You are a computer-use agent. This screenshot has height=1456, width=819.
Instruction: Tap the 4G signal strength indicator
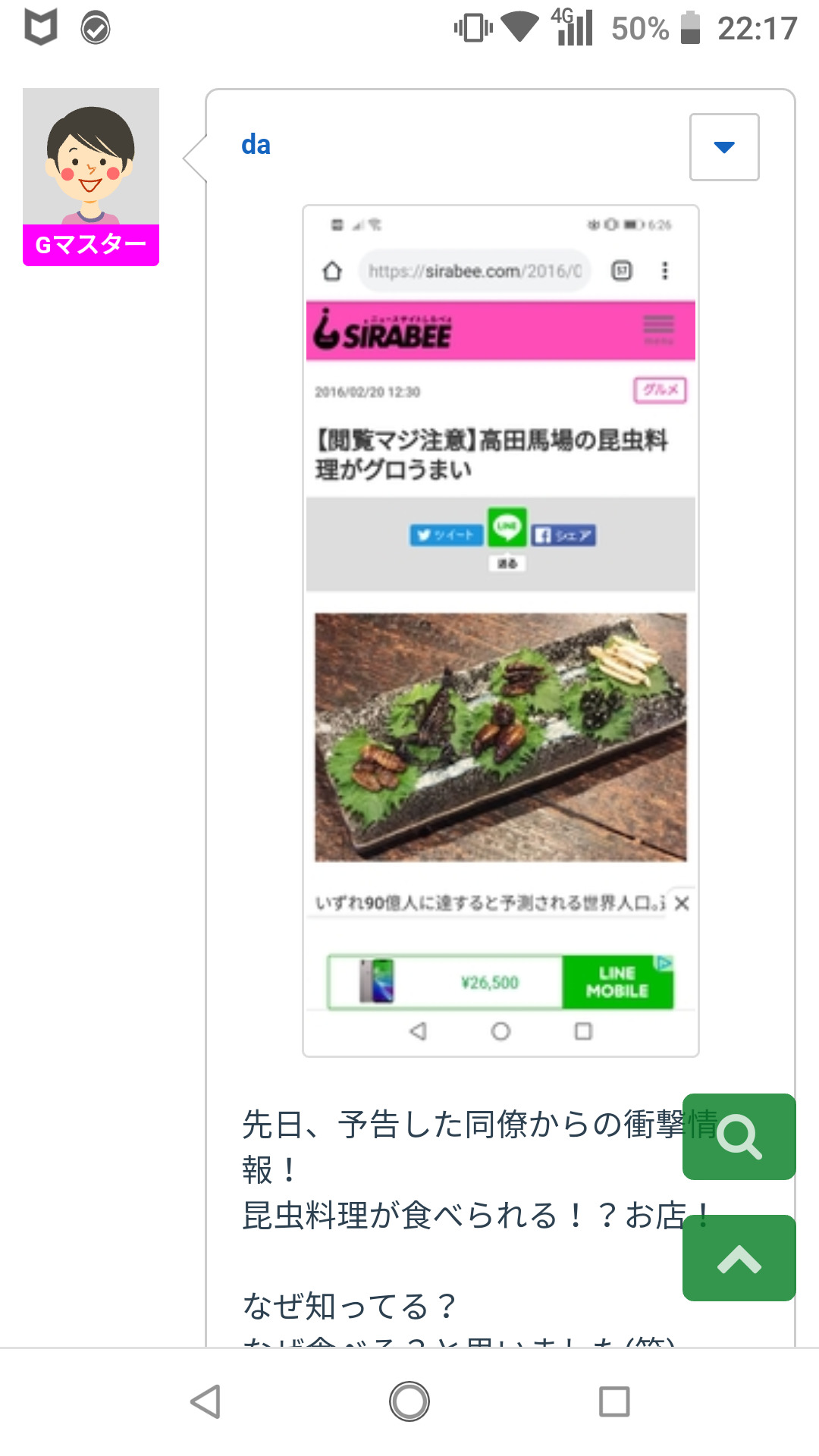point(573,27)
